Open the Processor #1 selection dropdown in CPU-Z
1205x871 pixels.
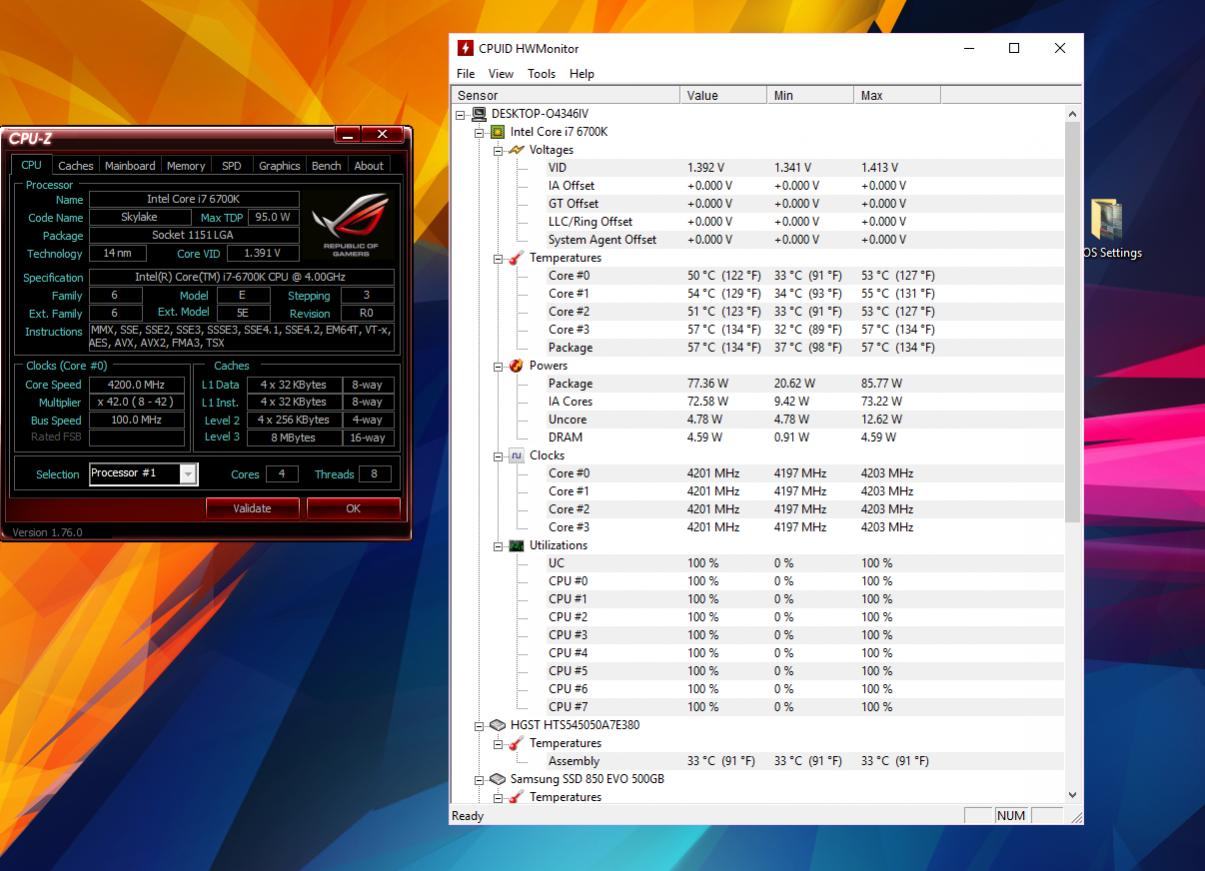pos(188,474)
